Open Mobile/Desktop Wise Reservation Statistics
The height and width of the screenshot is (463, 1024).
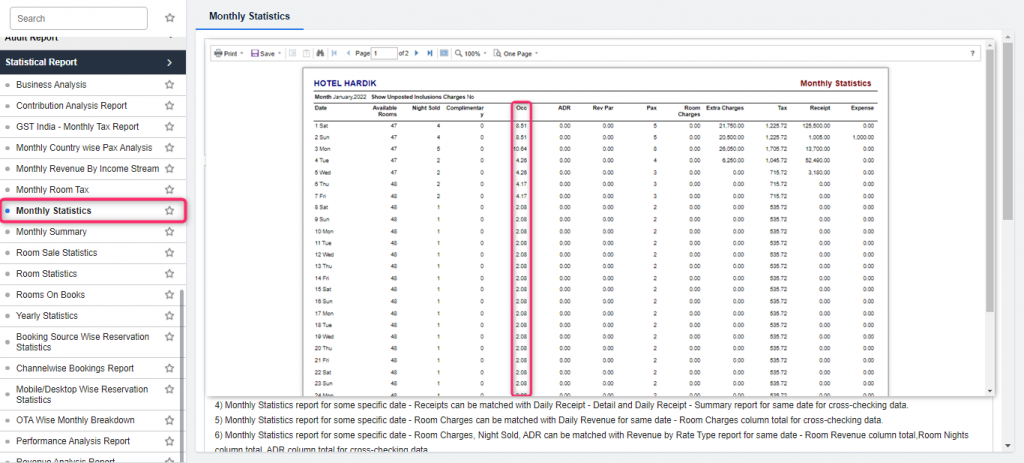82,394
